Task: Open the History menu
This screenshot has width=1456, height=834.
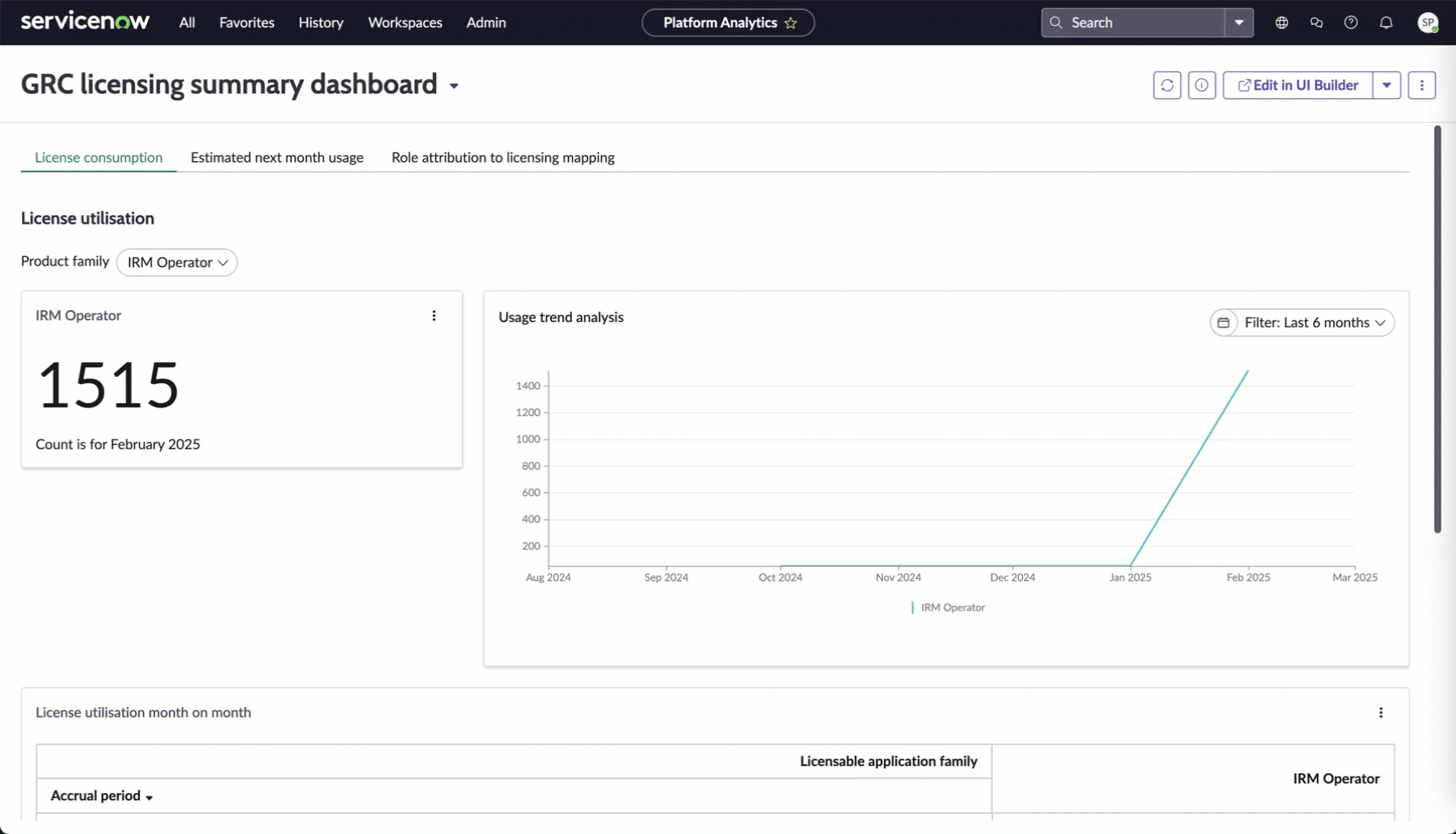Action: click(321, 23)
